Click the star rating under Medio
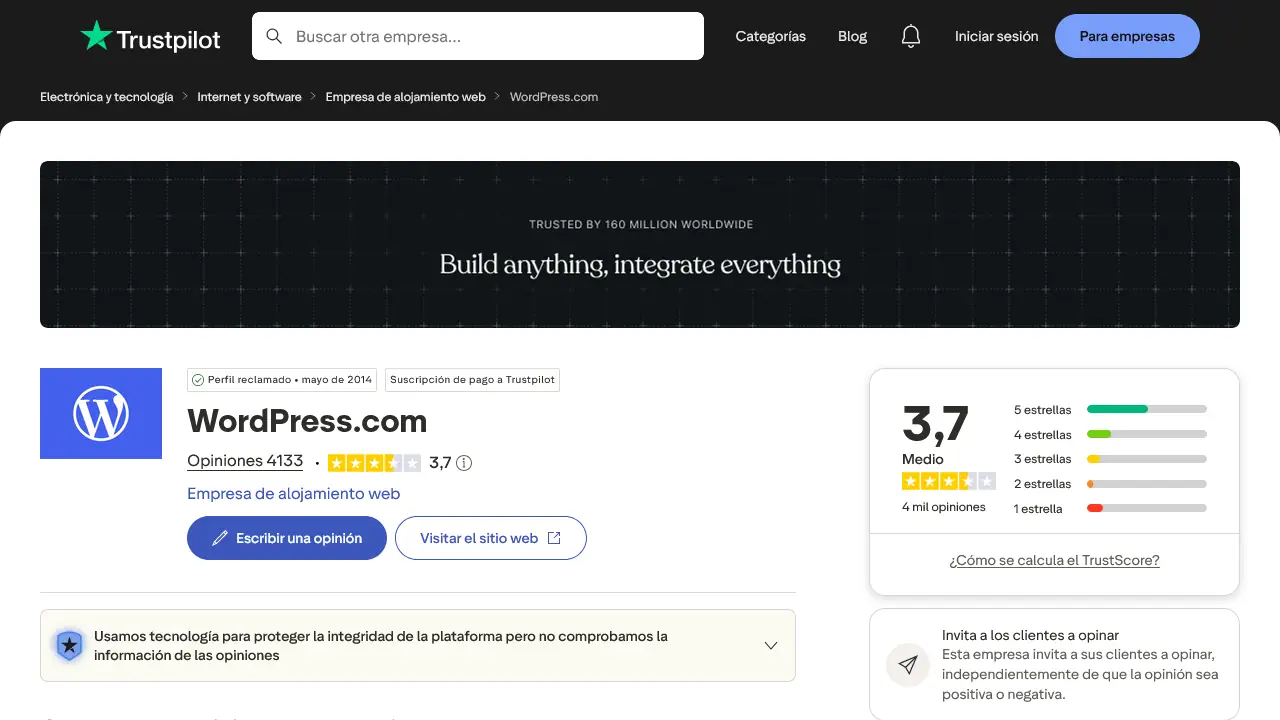Image resolution: width=1280 pixels, height=720 pixels. [x=949, y=481]
